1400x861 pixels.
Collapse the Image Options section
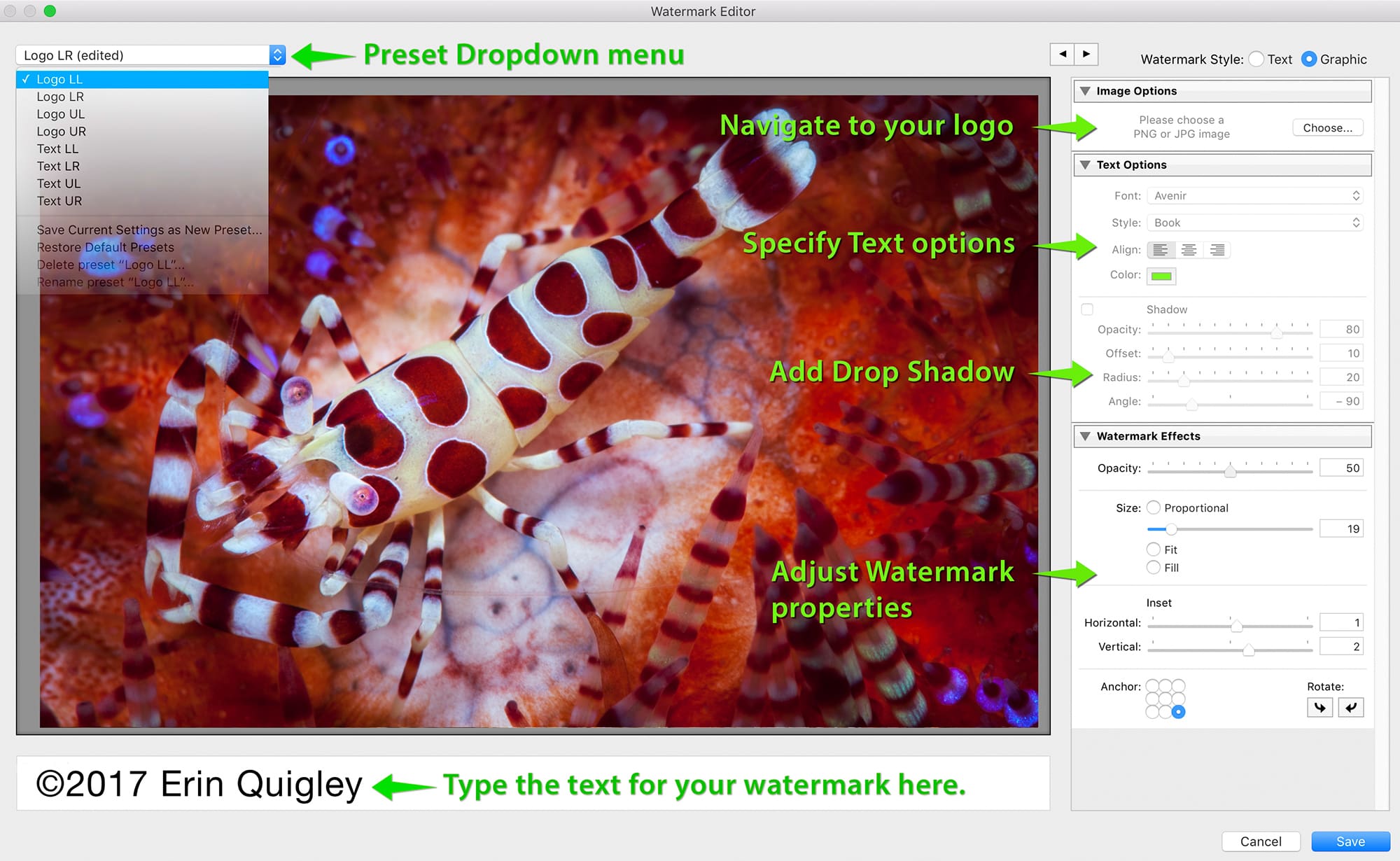(x=1085, y=91)
